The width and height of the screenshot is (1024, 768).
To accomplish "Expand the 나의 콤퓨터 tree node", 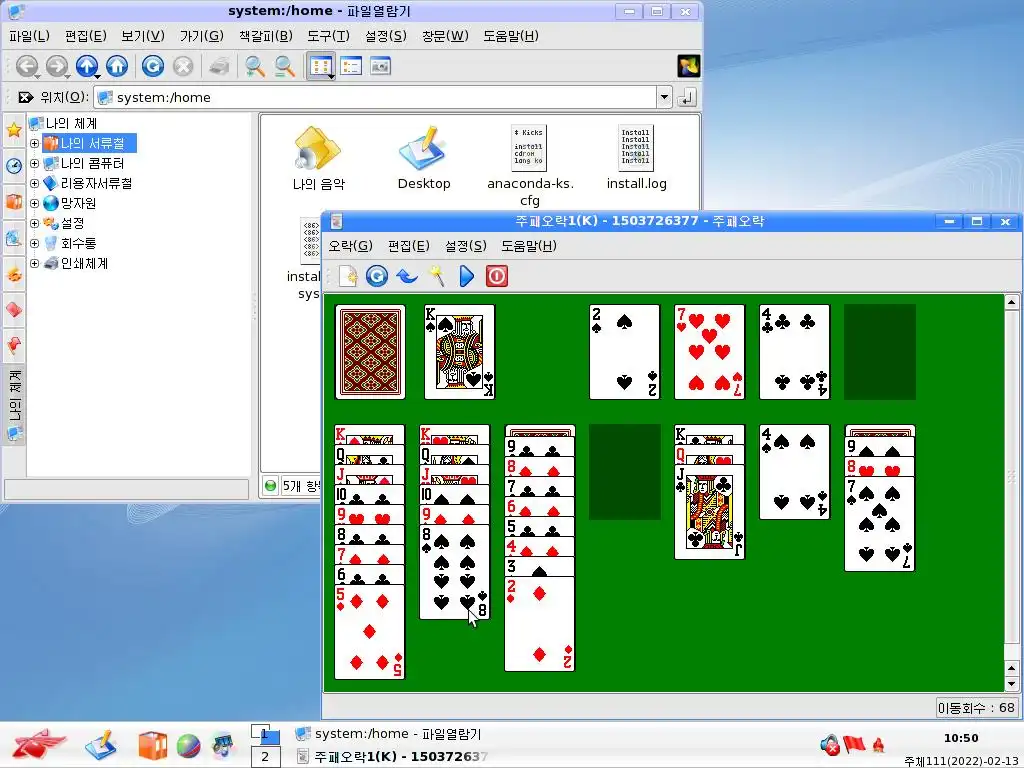I will point(35,163).
